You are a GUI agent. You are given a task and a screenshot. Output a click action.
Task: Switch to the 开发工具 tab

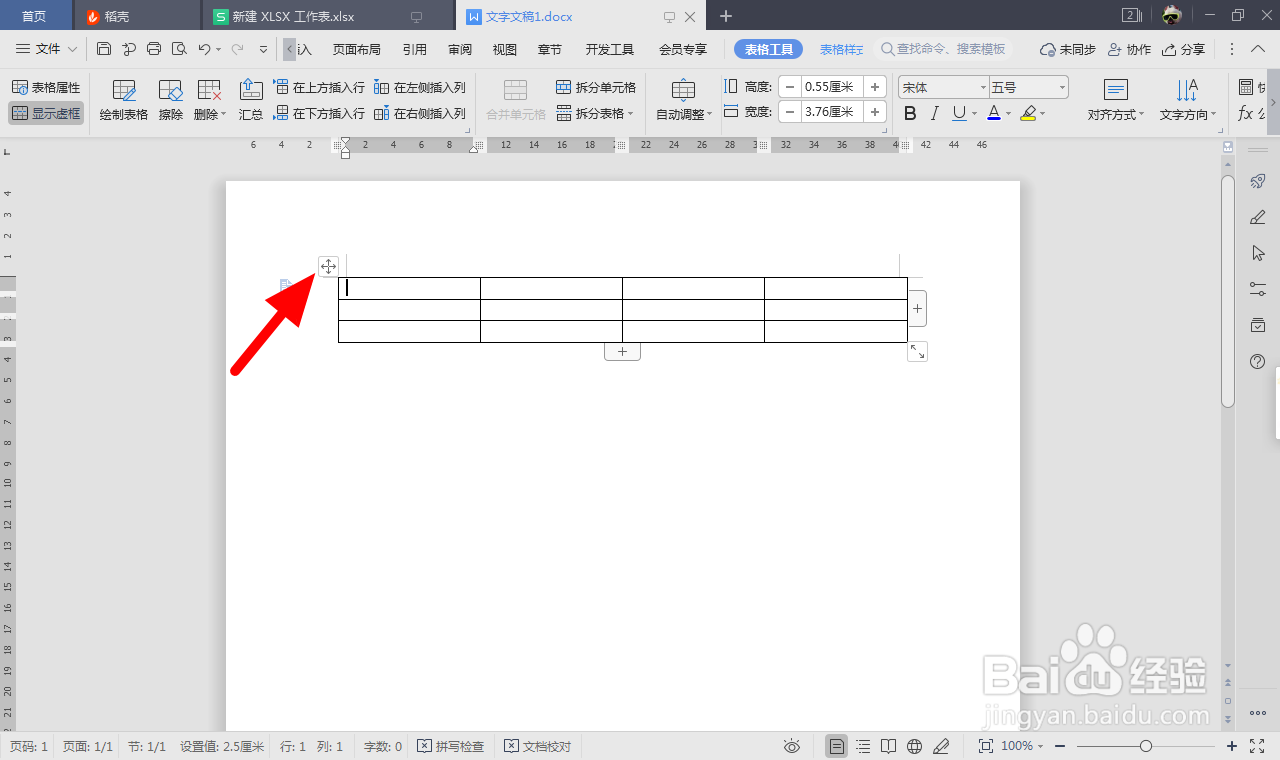(x=610, y=49)
